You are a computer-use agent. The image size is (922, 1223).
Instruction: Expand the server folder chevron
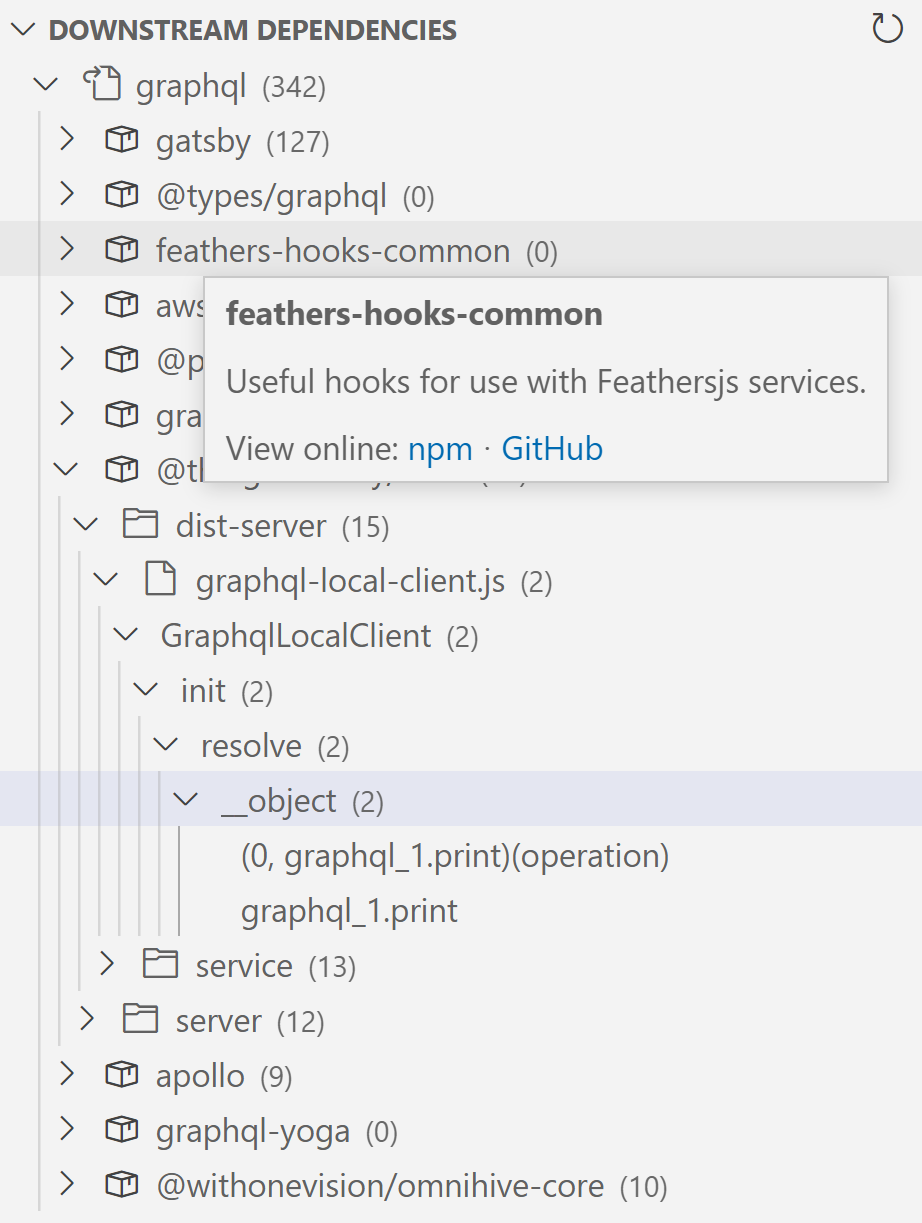click(87, 1020)
